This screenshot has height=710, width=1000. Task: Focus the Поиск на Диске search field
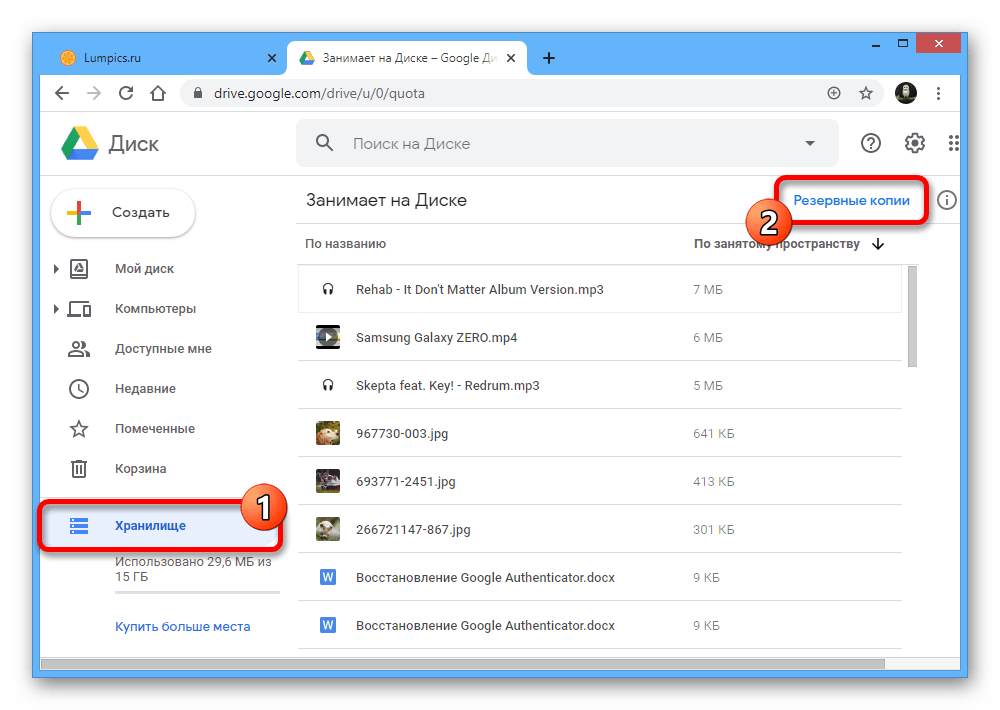tap(566, 143)
